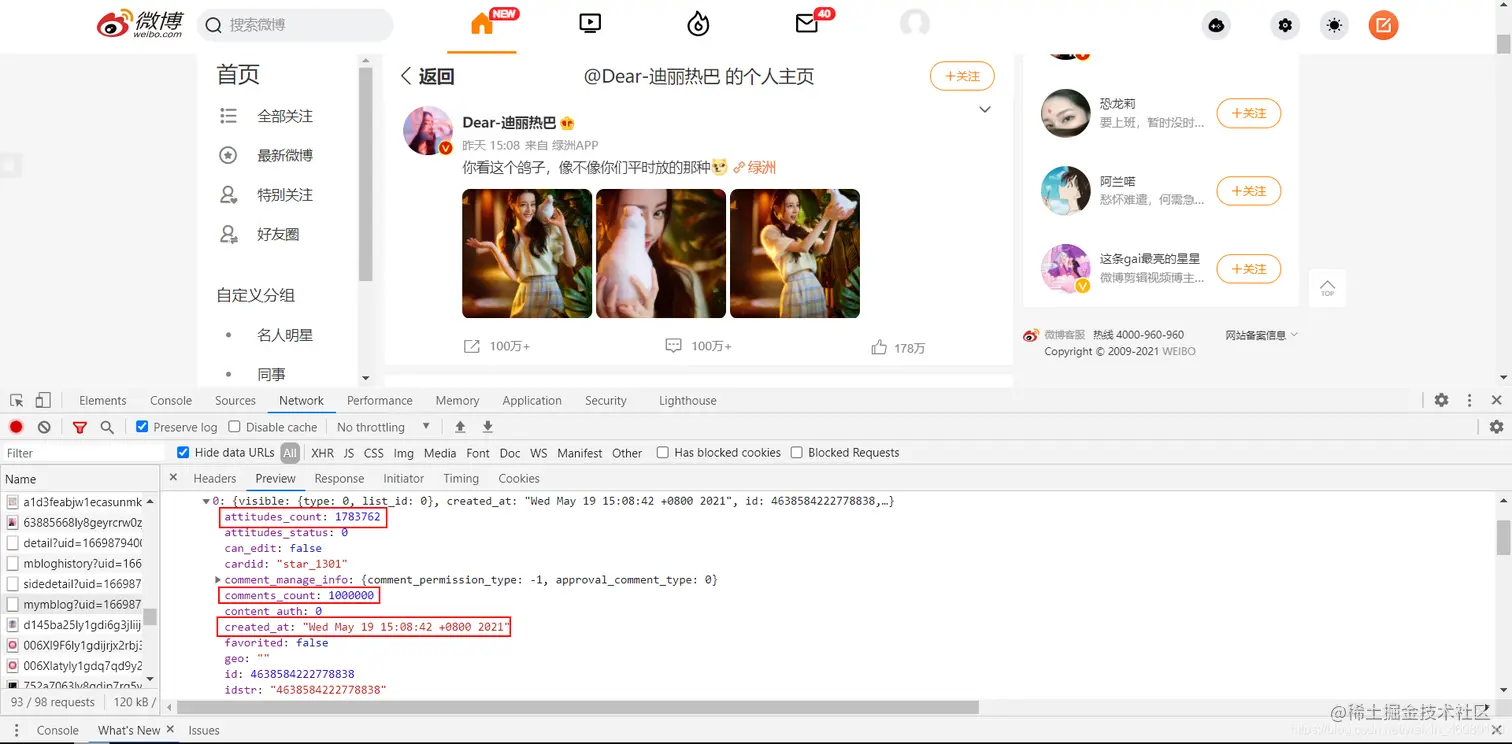Screen dimensions: 1512x744
Task: Stop recording network log red button
Action: [16, 427]
